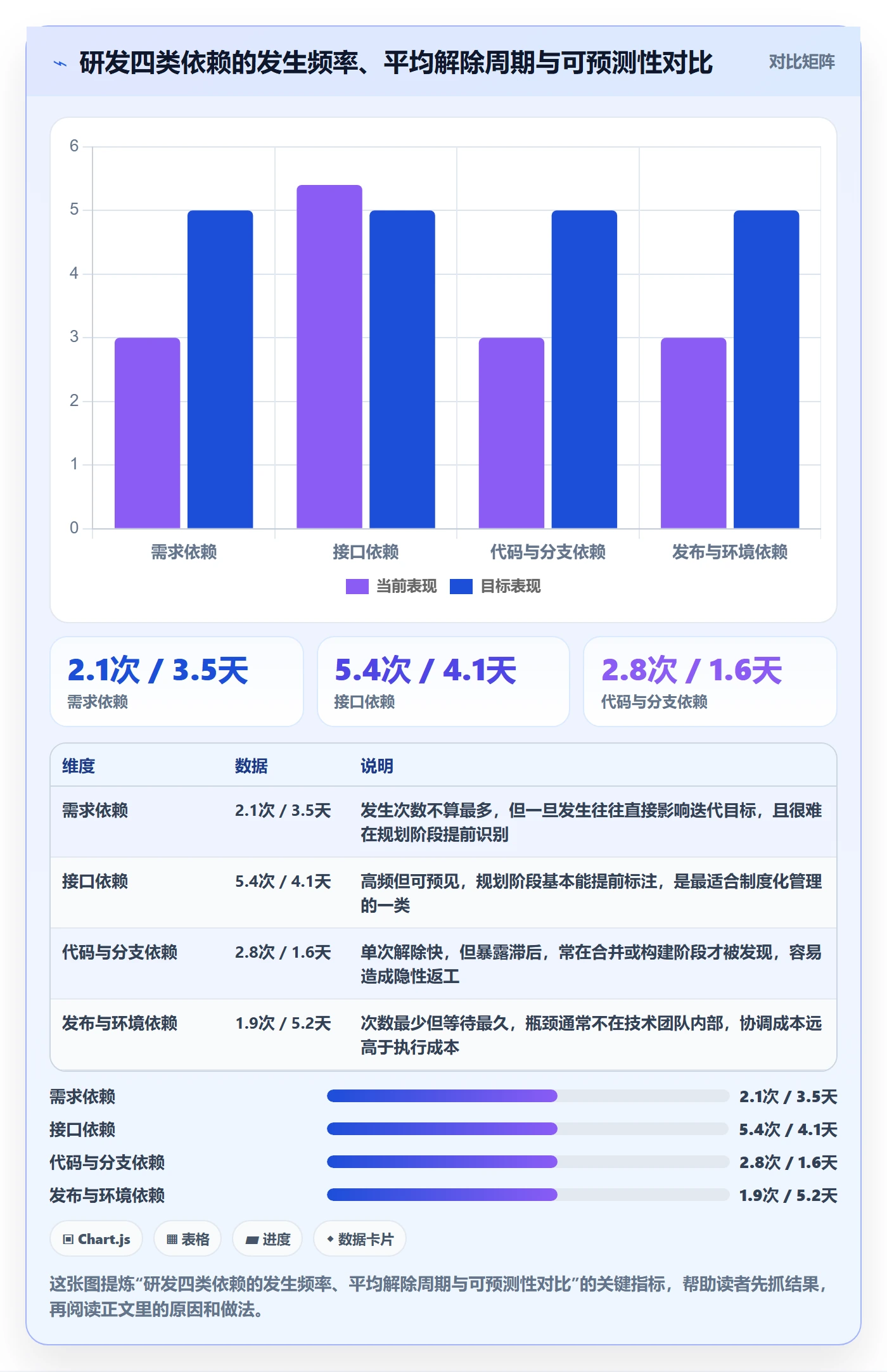This screenshot has width=887, height=1372.
Task: Open the 5.4次 / 4.1天 data card
Action: click(443, 682)
